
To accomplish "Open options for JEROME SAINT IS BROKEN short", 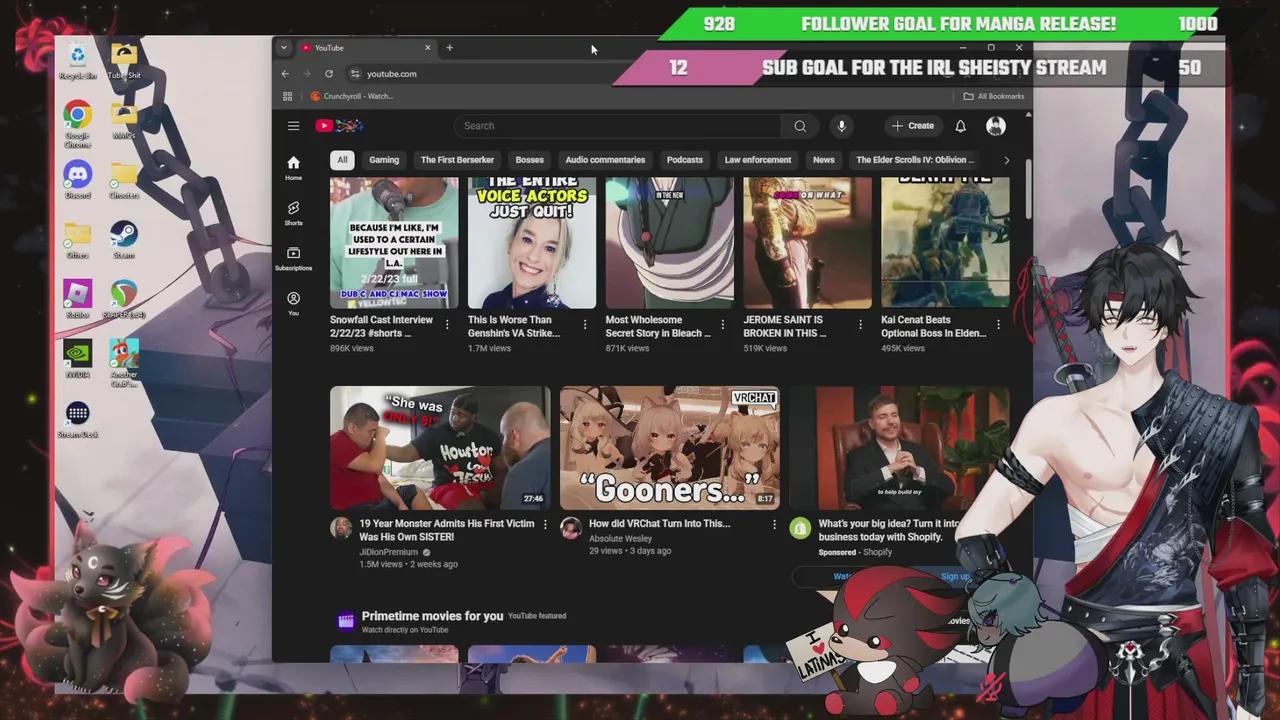I will pos(860,324).
